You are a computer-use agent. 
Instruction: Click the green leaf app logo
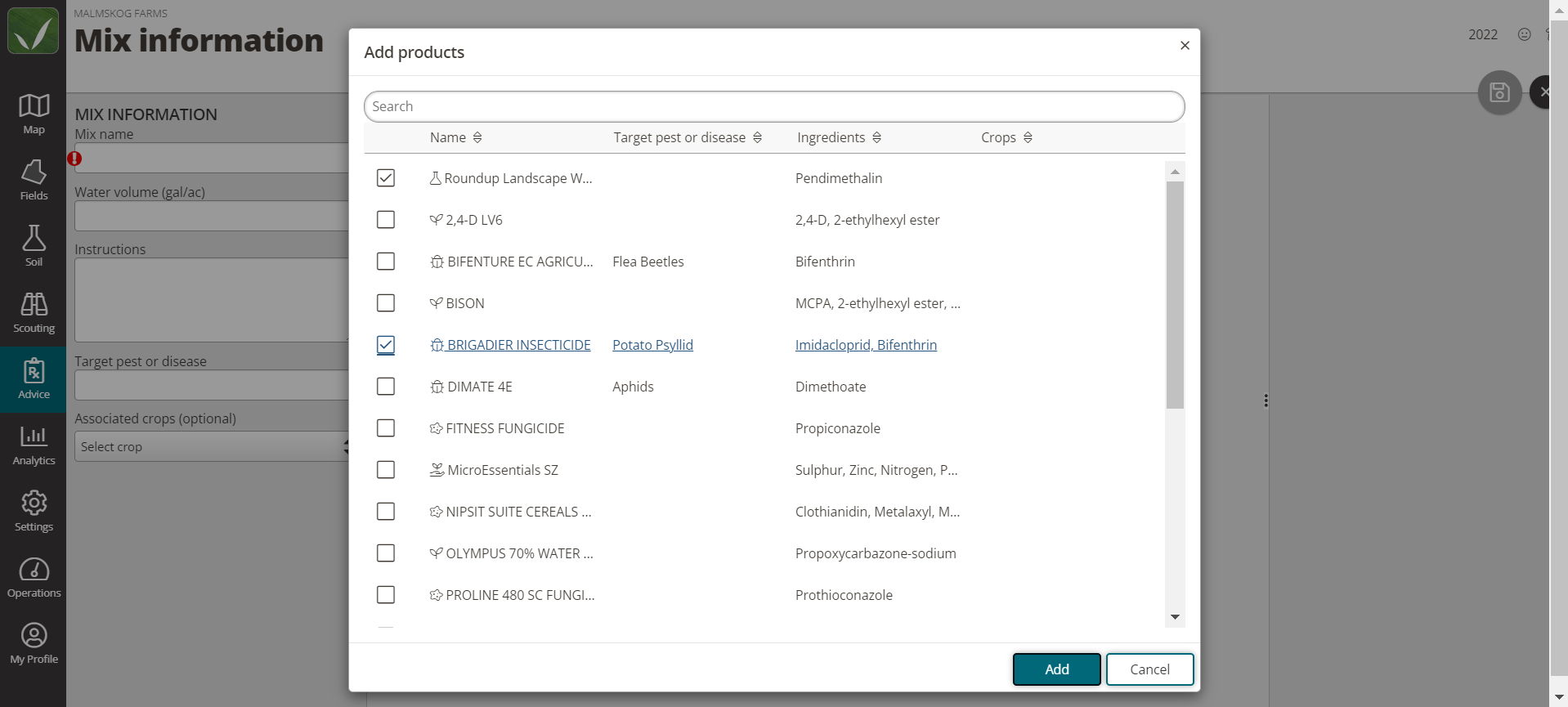[x=33, y=31]
